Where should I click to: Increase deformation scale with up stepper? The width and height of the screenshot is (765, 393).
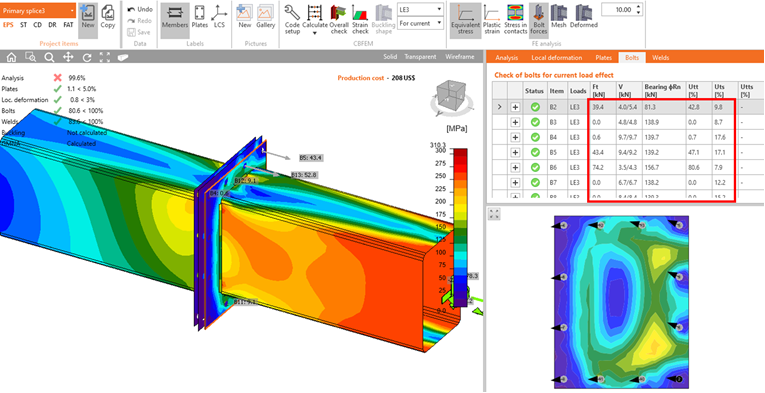[x=639, y=6]
